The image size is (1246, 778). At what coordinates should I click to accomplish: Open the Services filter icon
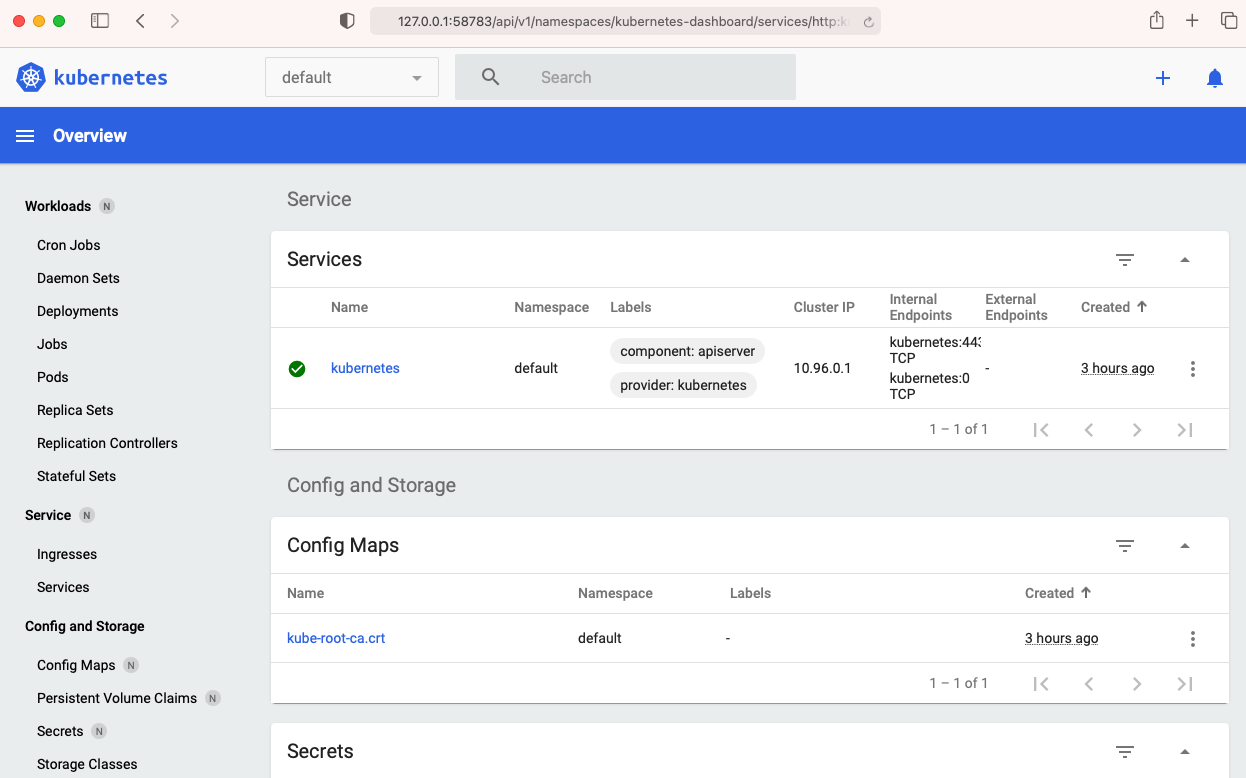pyautogui.click(x=1125, y=260)
